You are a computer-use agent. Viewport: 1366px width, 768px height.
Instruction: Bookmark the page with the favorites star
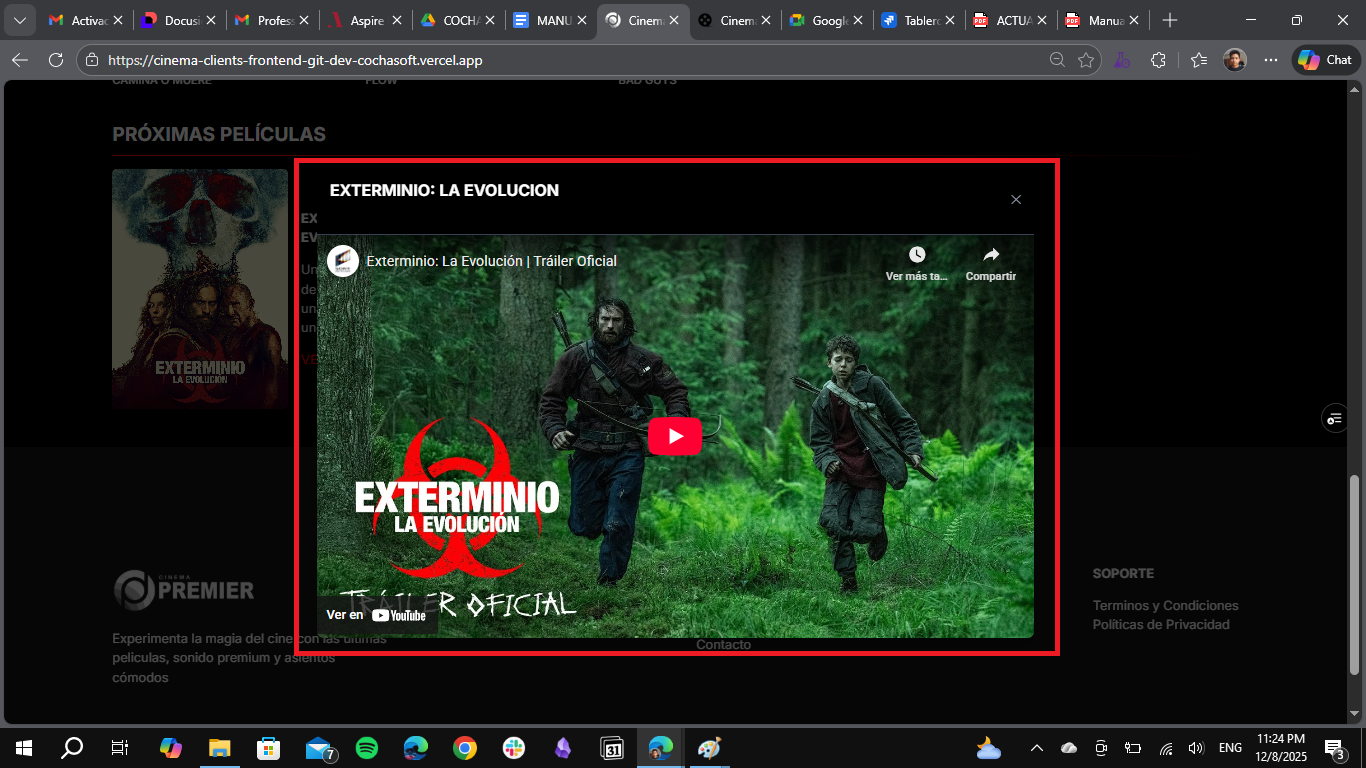tap(1086, 59)
